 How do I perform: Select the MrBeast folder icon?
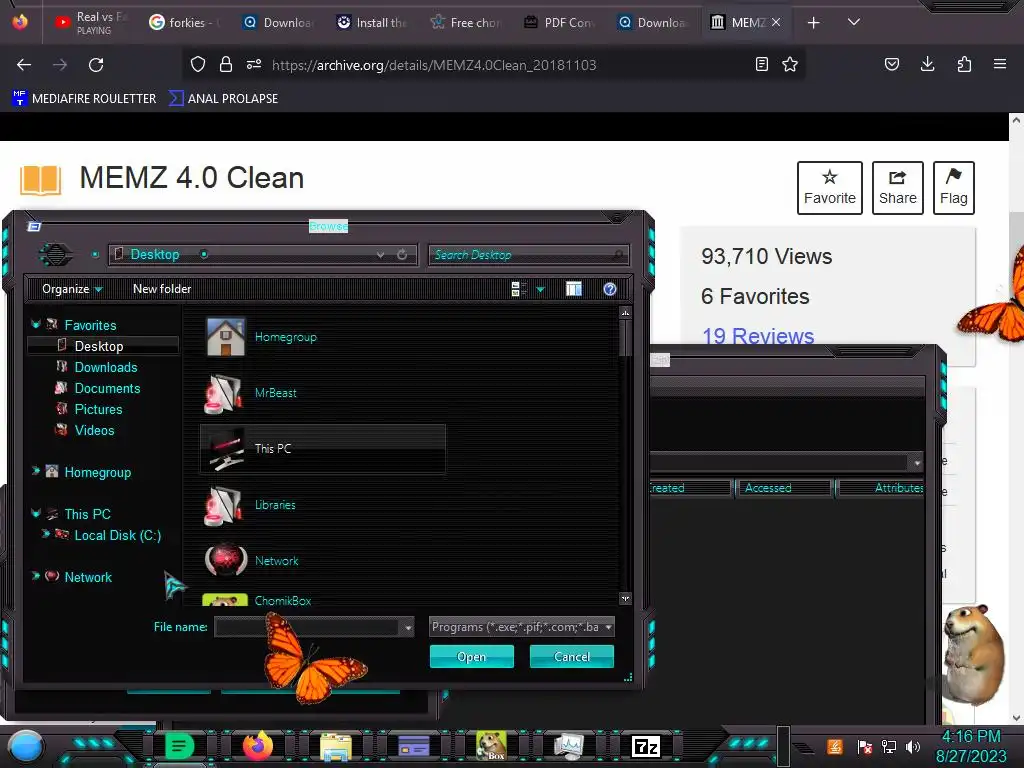point(225,393)
